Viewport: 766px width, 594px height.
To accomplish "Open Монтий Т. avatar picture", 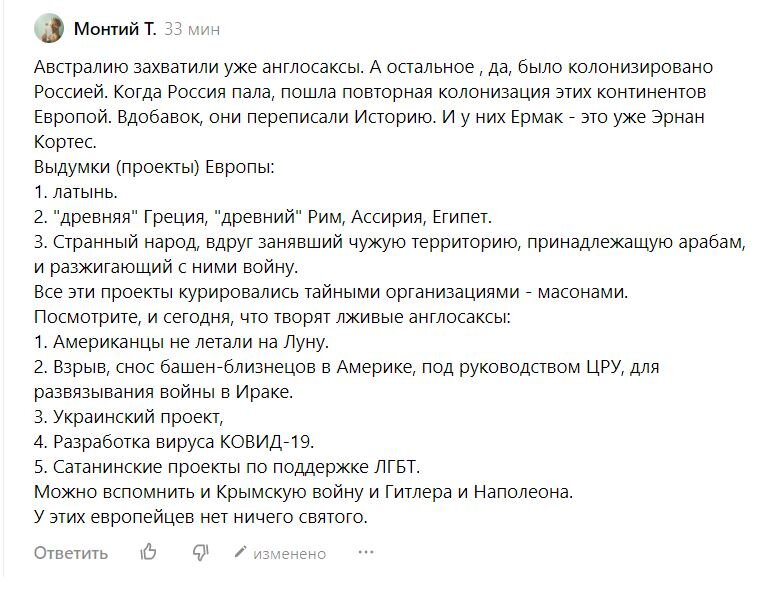I will [49, 28].
